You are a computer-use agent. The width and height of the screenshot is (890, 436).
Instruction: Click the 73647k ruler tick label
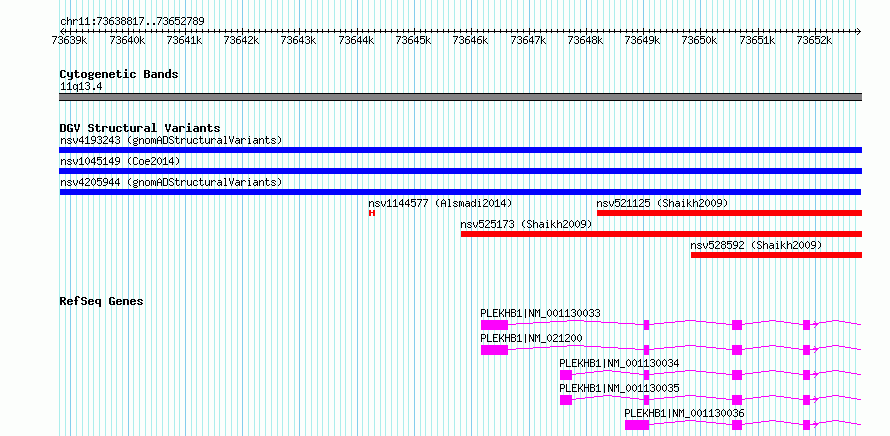coord(528,40)
